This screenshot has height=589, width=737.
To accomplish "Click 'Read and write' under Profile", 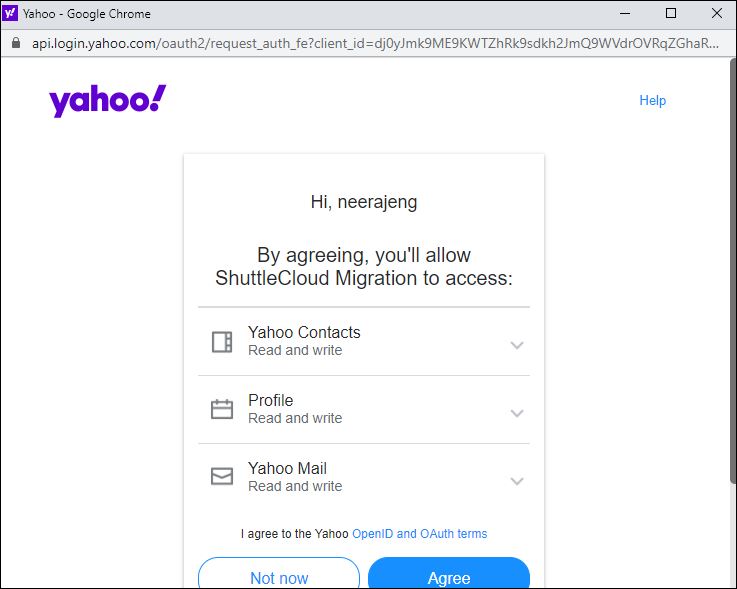I will click(295, 418).
